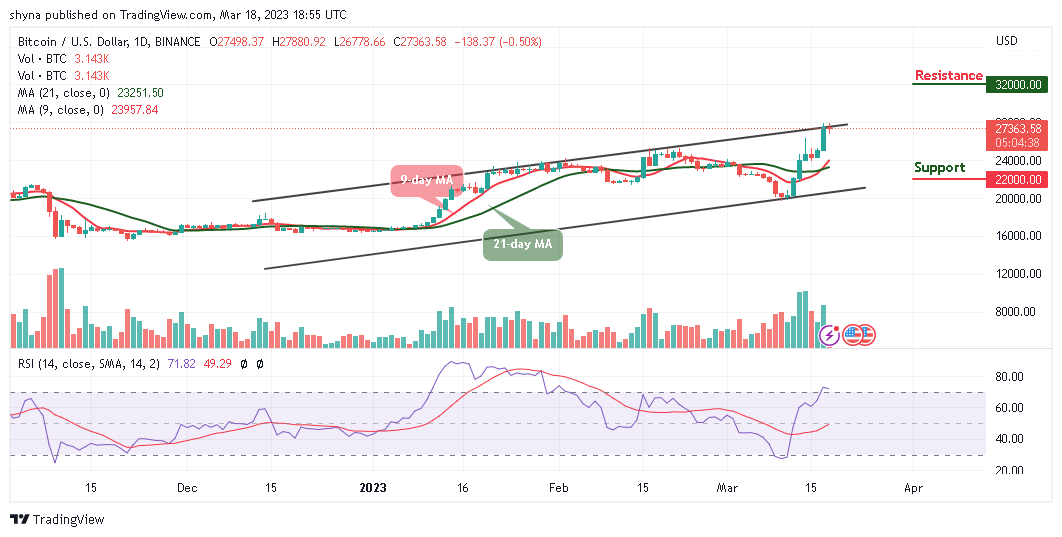Click the purple lightning event icon
This screenshot has height=537, width=1062.
[x=829, y=335]
